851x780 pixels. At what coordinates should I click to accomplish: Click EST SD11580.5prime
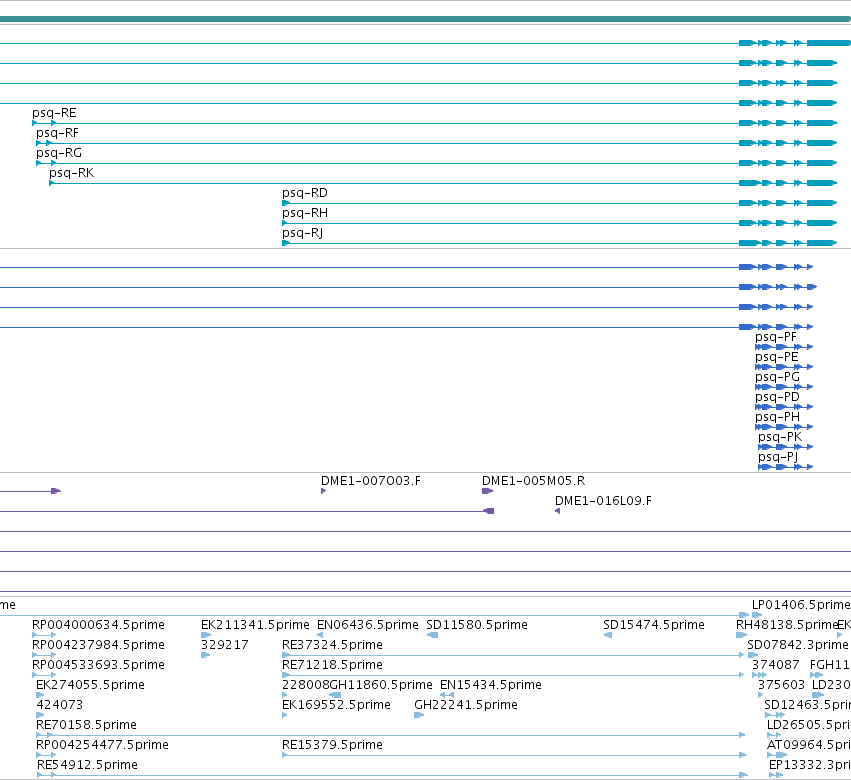477,625
